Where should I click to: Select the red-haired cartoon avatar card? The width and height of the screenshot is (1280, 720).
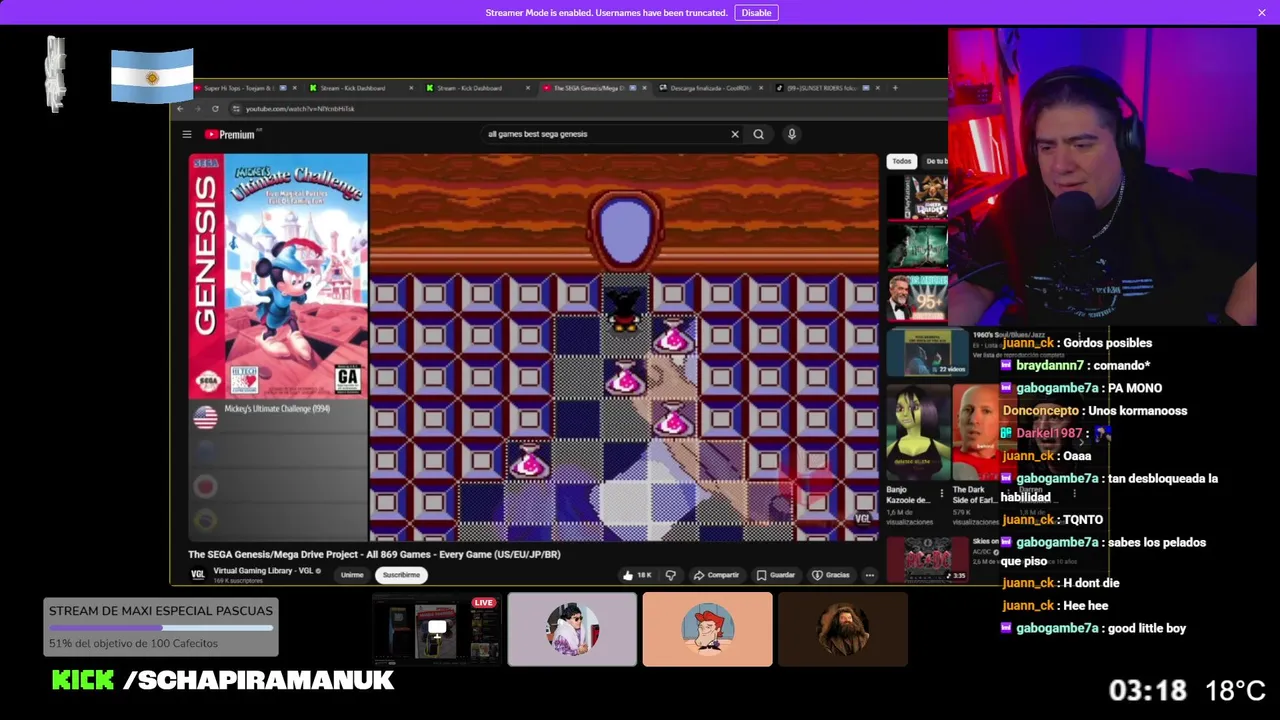tap(707, 629)
